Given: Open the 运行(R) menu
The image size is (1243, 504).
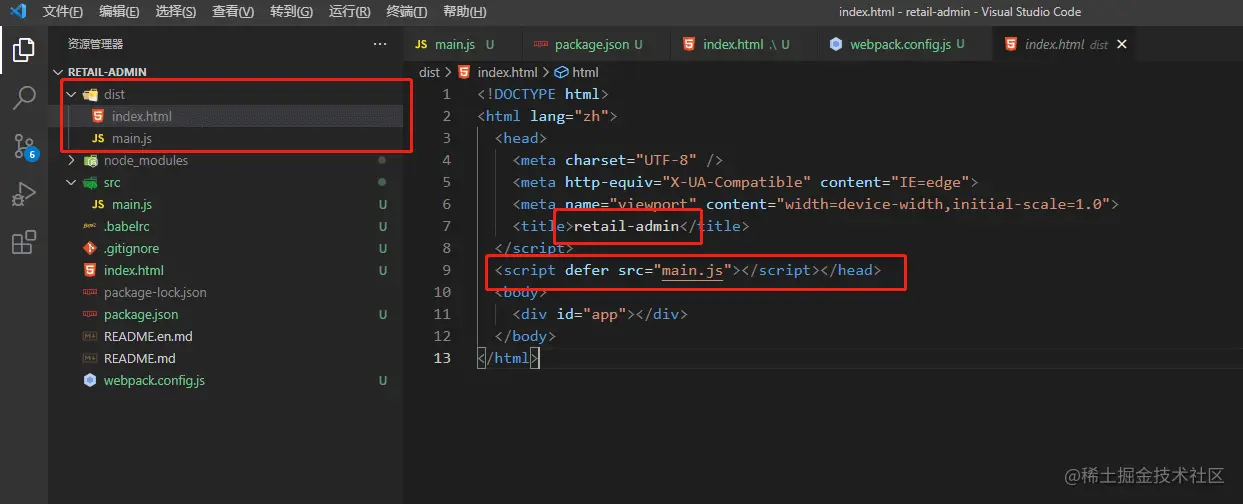Looking at the screenshot, I should click(x=349, y=12).
